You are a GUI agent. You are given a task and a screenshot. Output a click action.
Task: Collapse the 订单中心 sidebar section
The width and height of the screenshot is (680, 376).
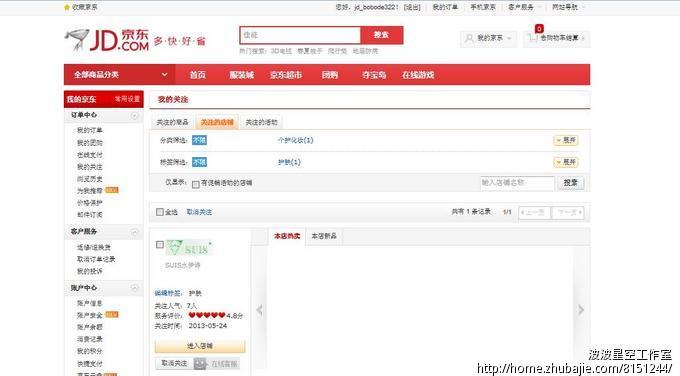(134, 116)
